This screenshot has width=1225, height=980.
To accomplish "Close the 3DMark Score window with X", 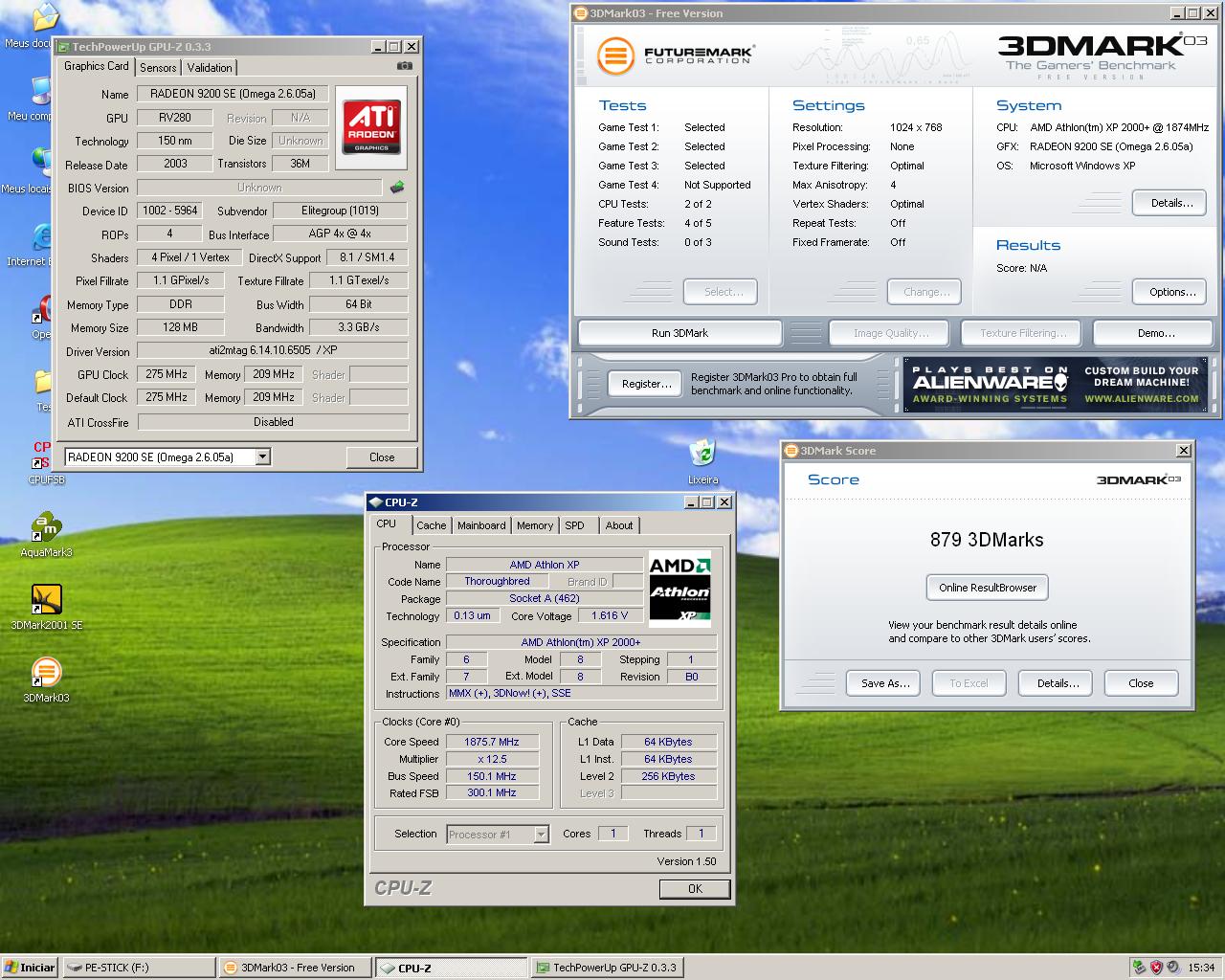I will (1184, 450).
